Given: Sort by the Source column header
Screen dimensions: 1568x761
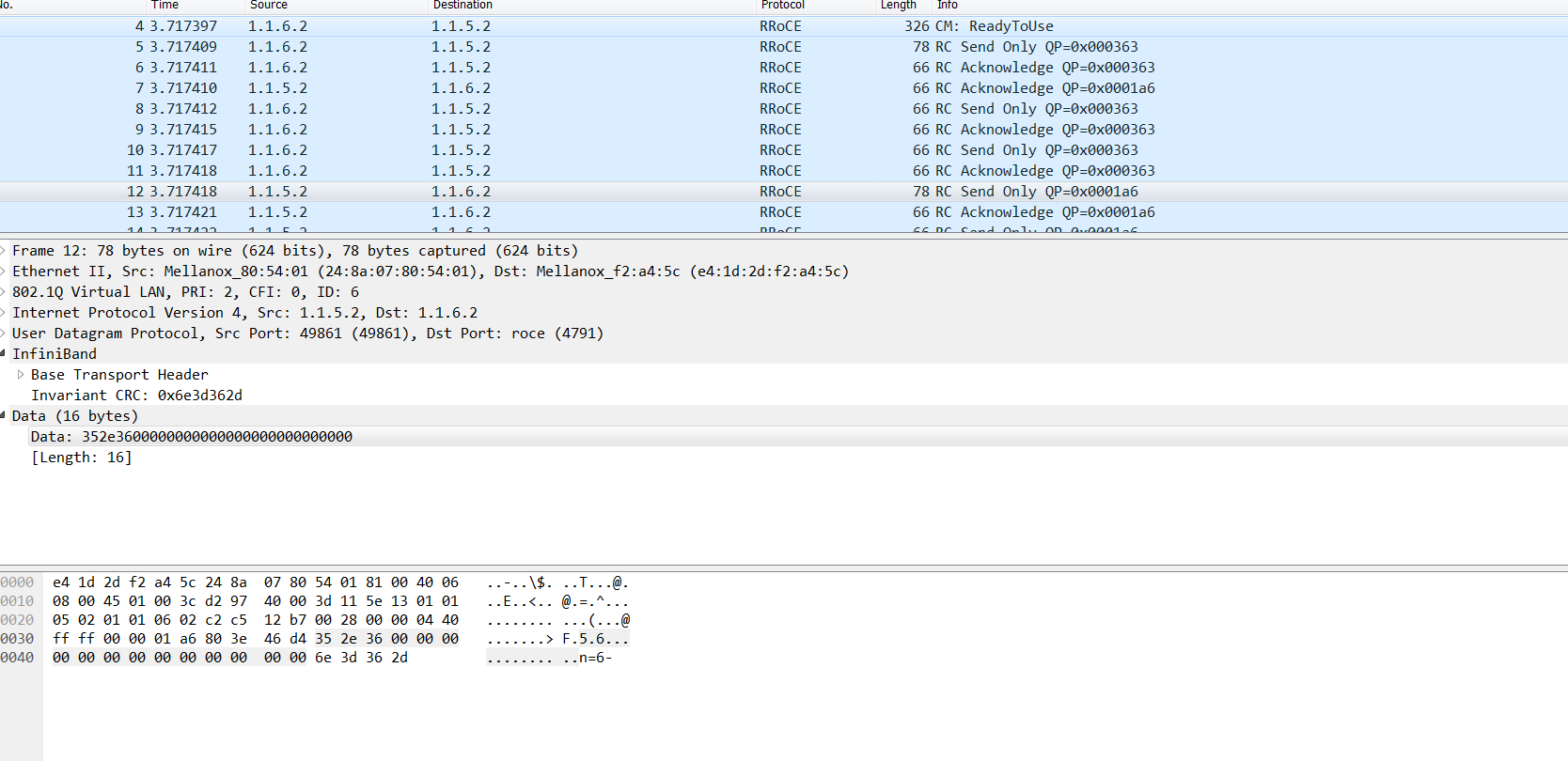Looking at the screenshot, I should (269, 6).
